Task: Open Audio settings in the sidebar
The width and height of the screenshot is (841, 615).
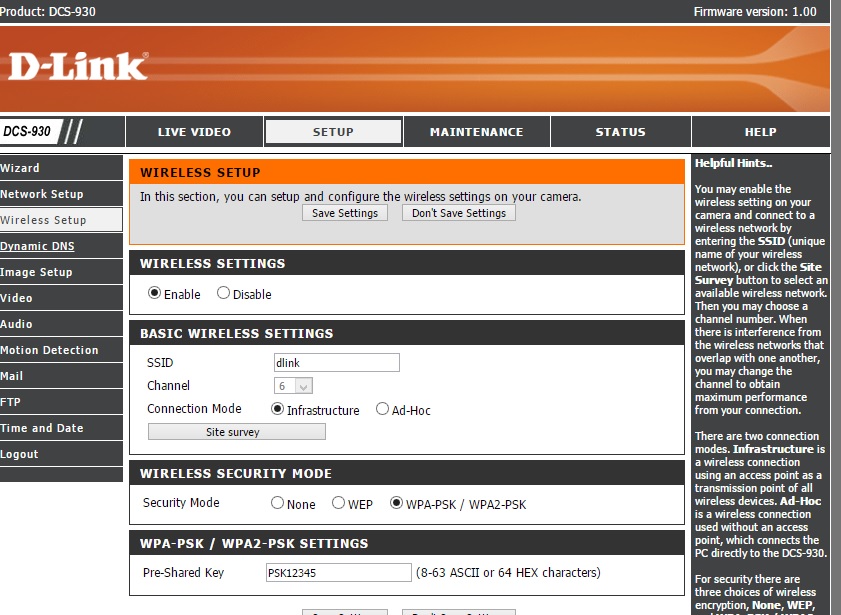Action: click(61, 324)
